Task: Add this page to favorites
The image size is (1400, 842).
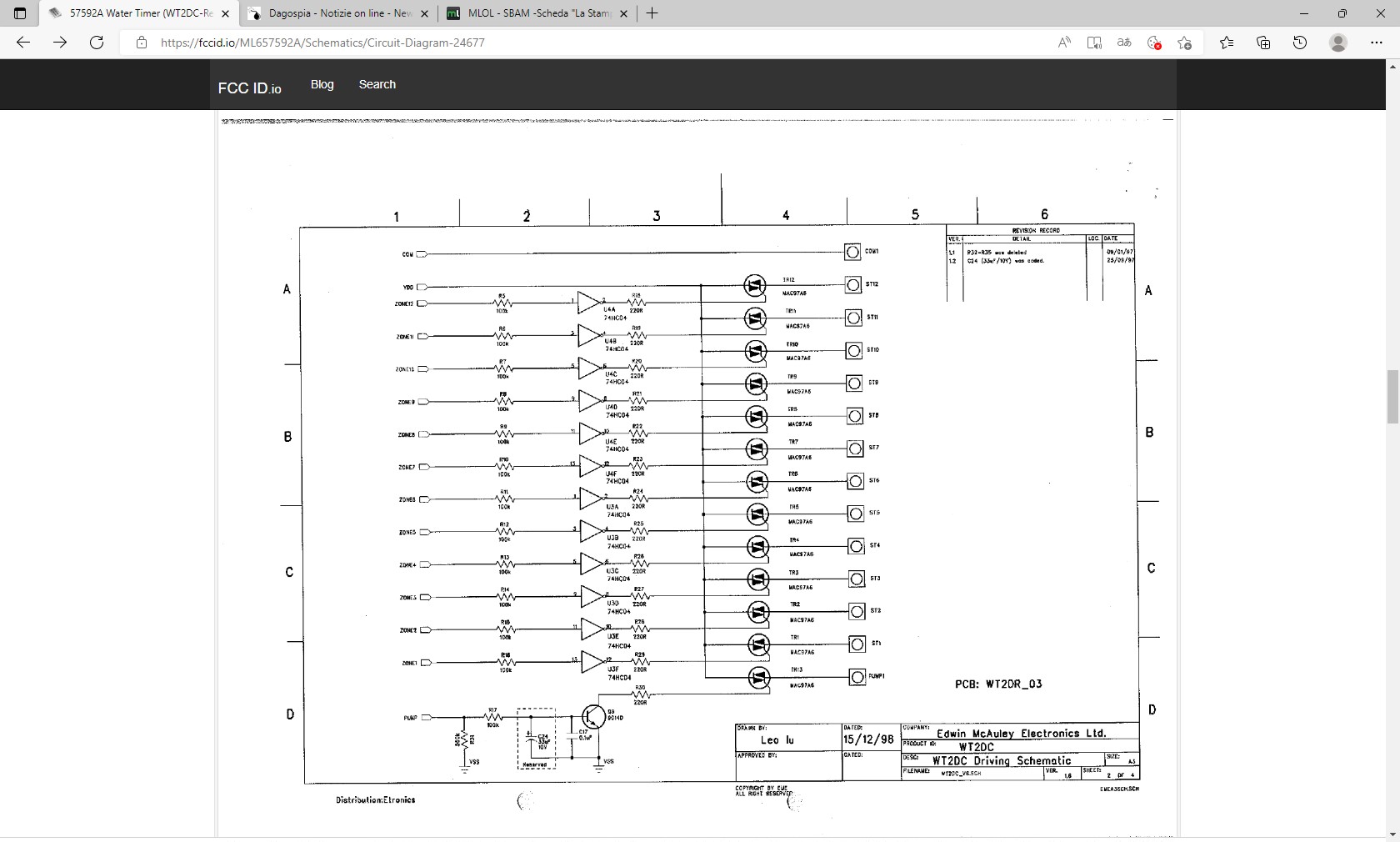Action: [1184, 43]
